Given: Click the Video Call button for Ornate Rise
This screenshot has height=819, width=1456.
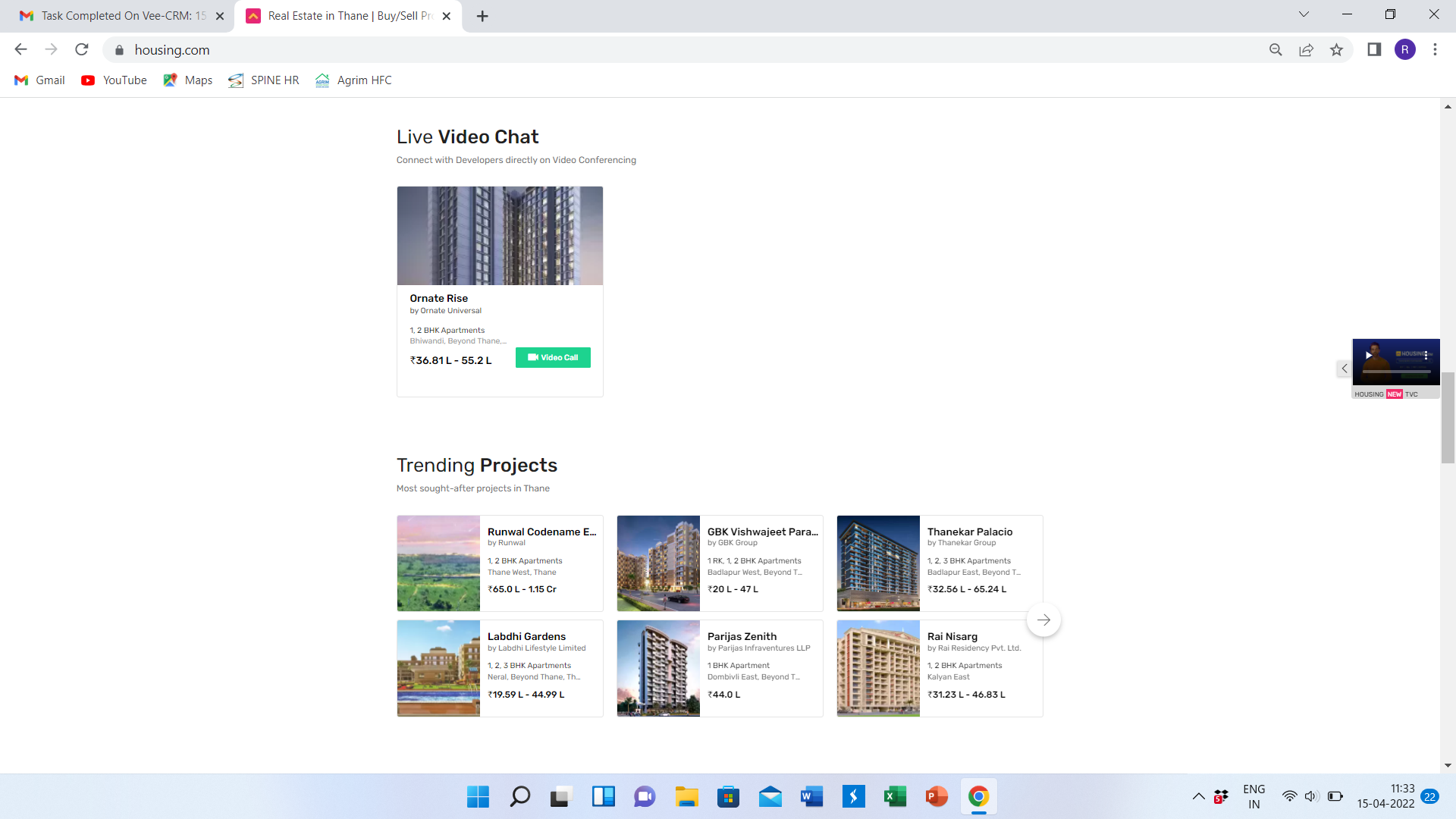Looking at the screenshot, I should [x=553, y=358].
